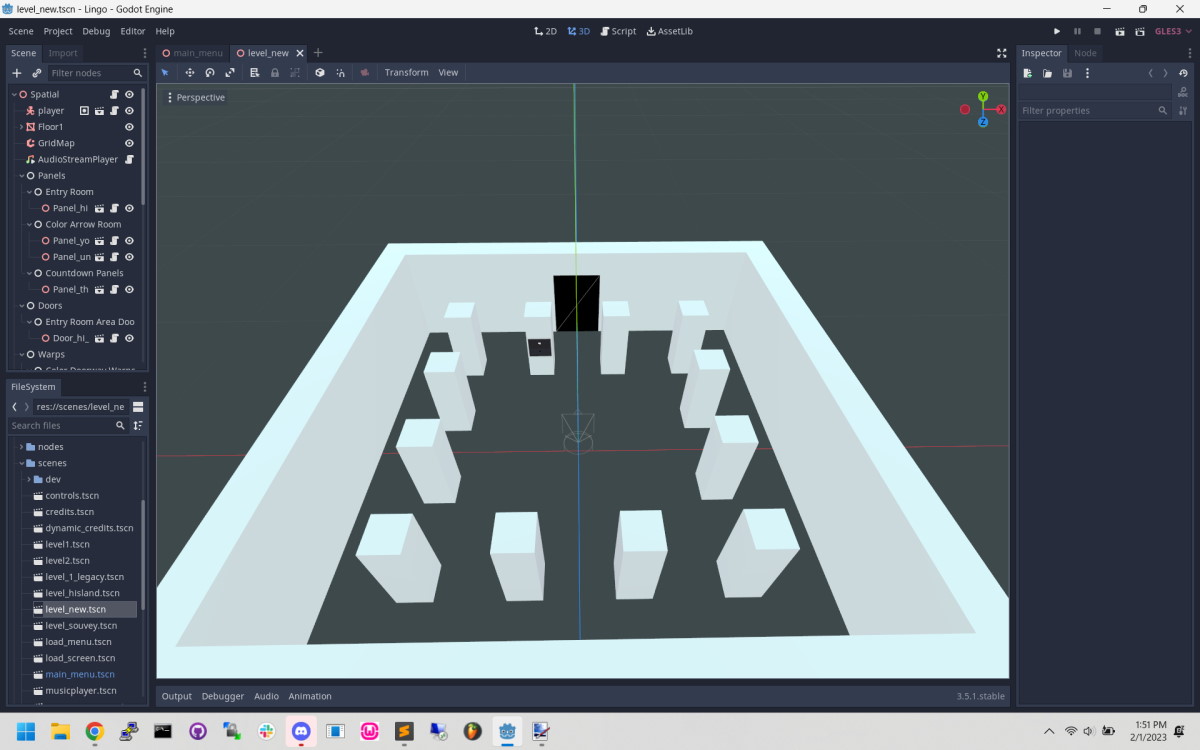This screenshot has height=750, width=1200.
Task: Hide the GridMap node
Action: click(129, 143)
